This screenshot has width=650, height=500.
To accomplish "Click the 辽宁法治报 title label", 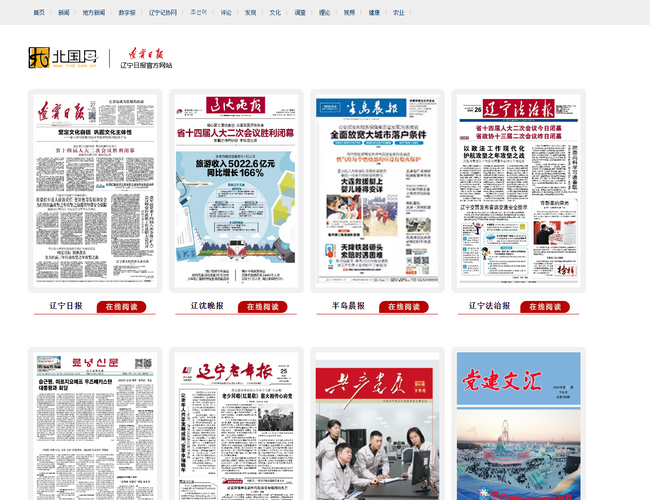I will [490, 306].
